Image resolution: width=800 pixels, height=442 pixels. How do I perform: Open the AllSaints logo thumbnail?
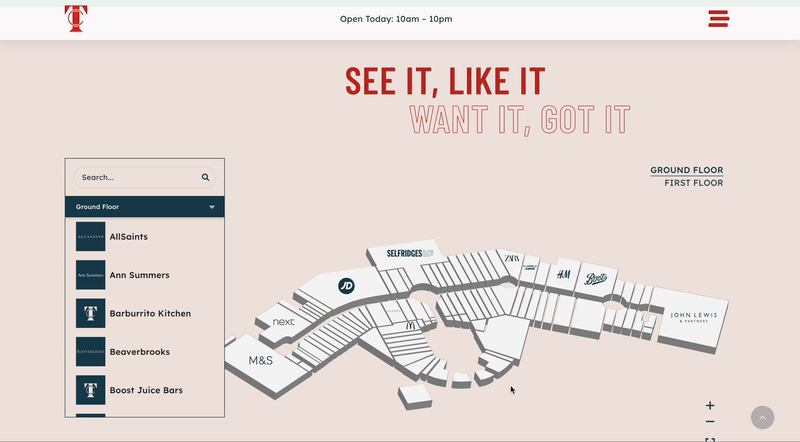pyautogui.click(x=90, y=236)
